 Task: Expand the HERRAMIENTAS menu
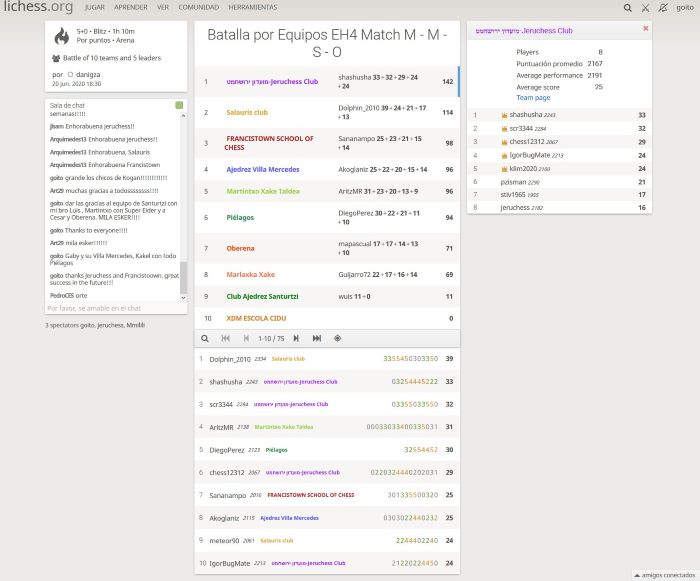click(x=253, y=7)
